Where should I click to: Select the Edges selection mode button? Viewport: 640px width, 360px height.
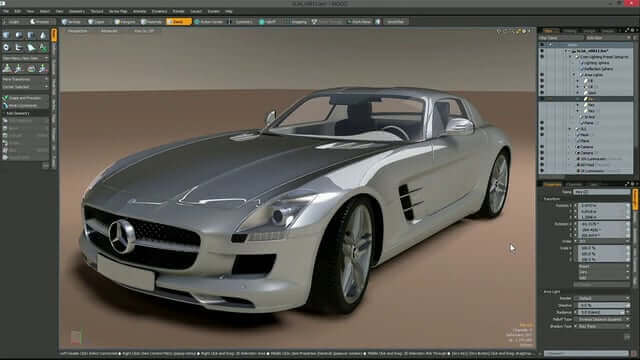97,22
